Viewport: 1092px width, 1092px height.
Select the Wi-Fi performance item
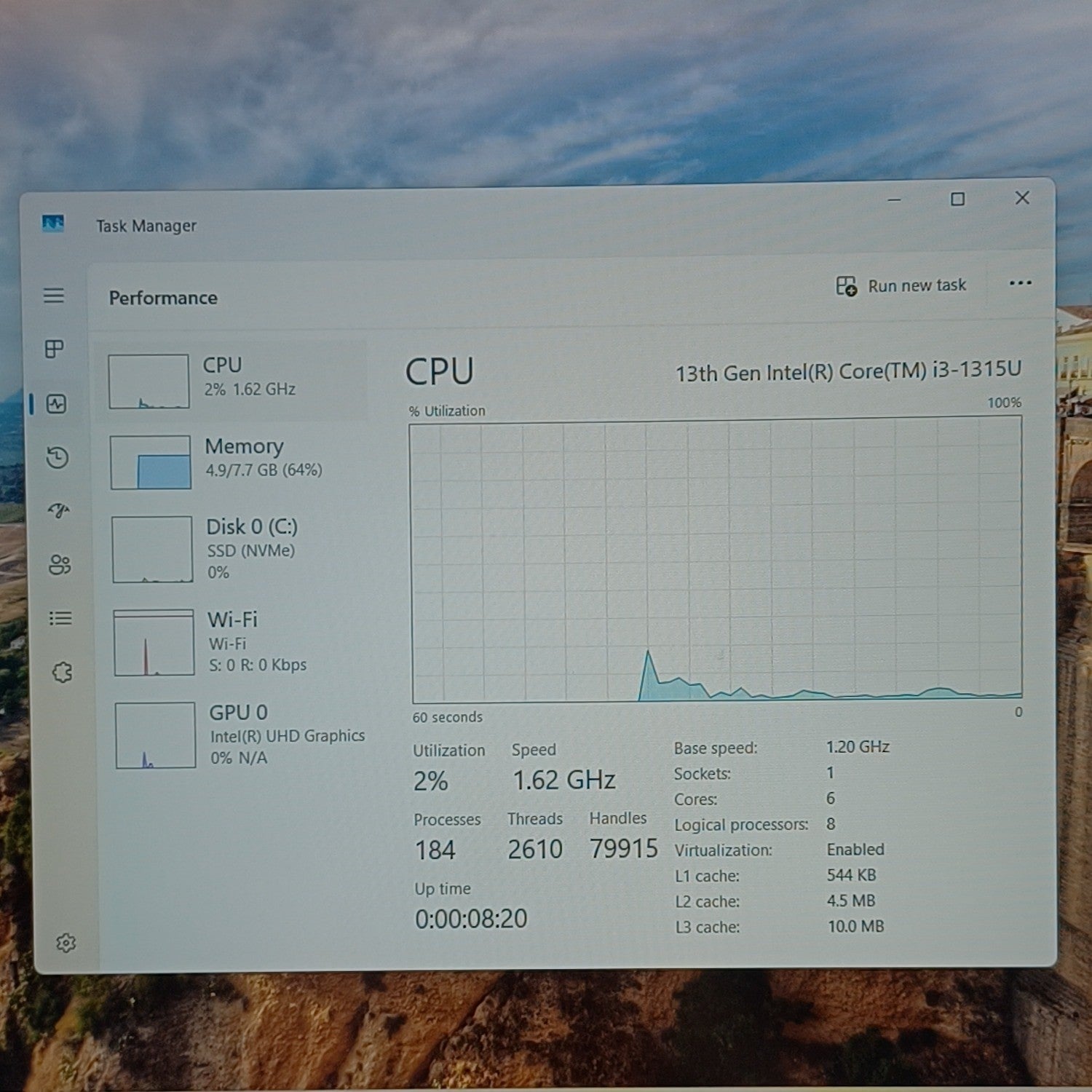point(236,642)
